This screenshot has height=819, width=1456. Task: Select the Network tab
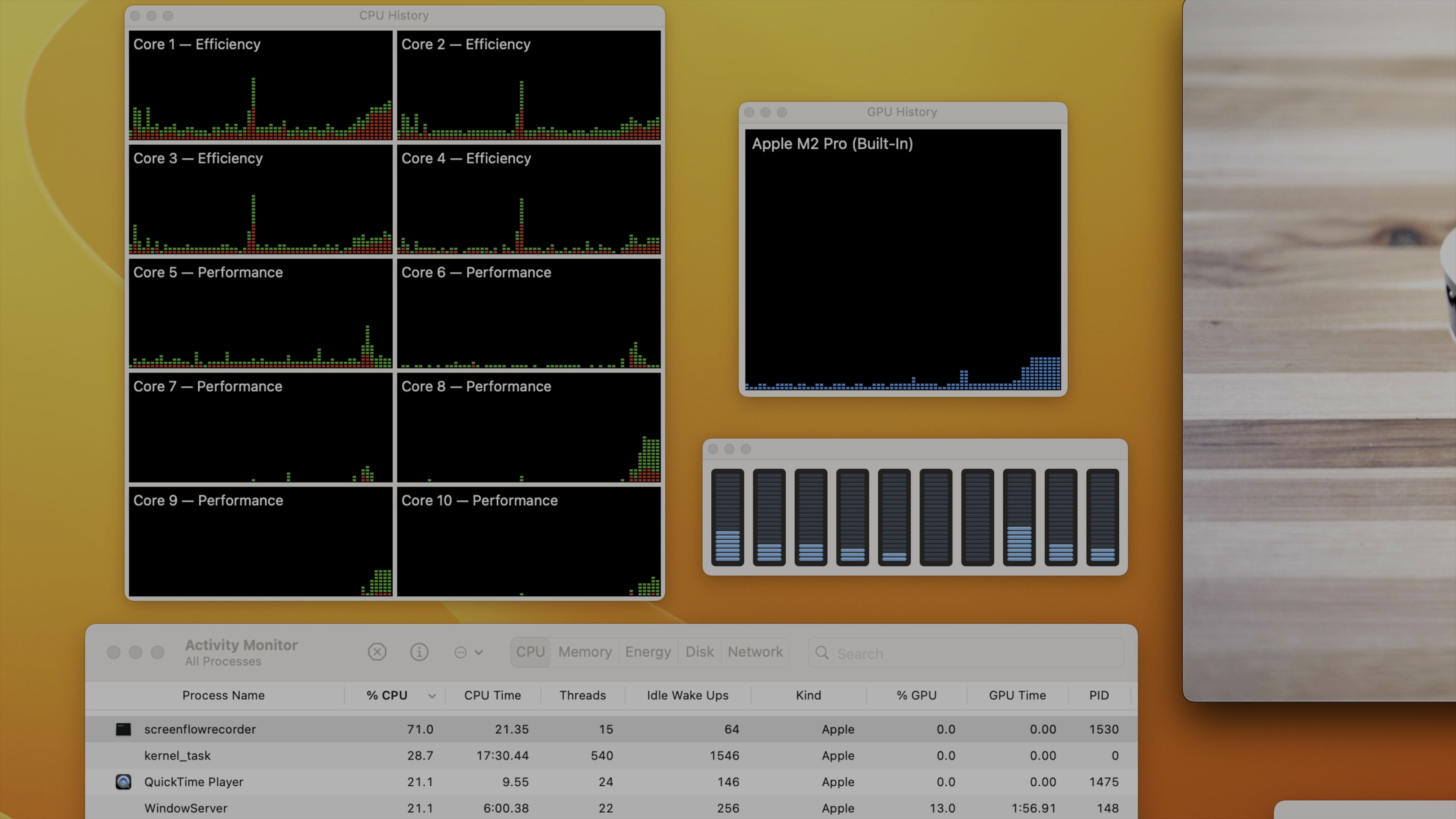click(755, 652)
